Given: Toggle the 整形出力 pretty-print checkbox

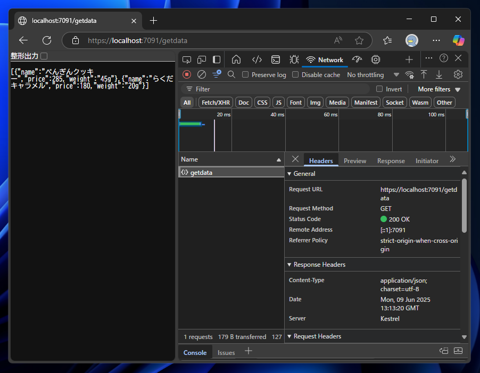Looking at the screenshot, I should 44,56.
